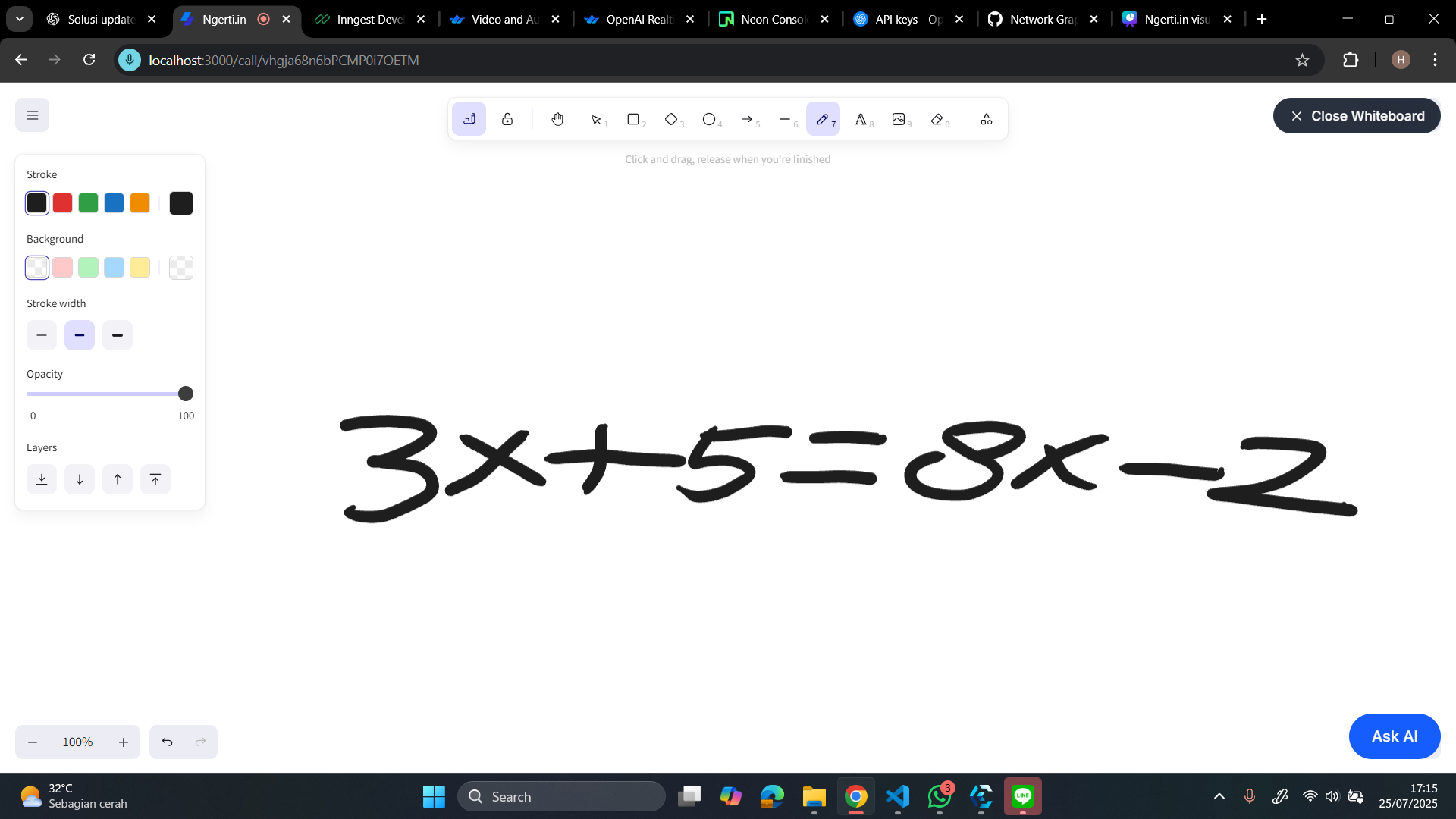1456x819 pixels.
Task: Select the Text tool
Action: pyautogui.click(x=861, y=119)
